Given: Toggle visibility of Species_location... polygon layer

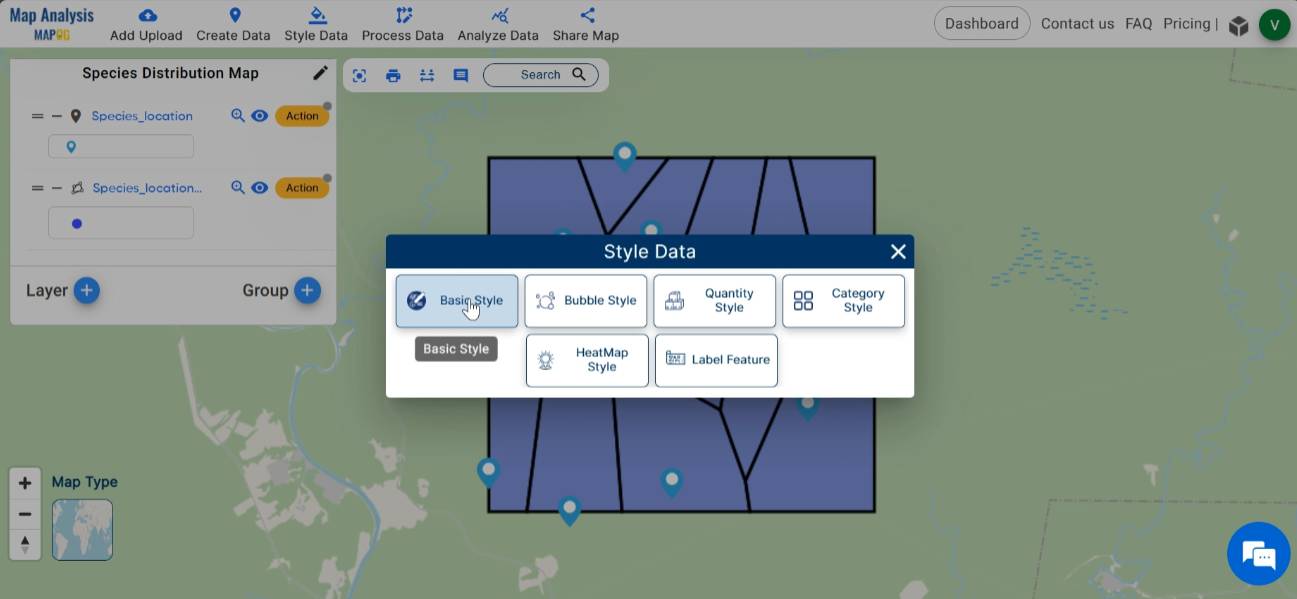Looking at the screenshot, I should pyautogui.click(x=259, y=188).
